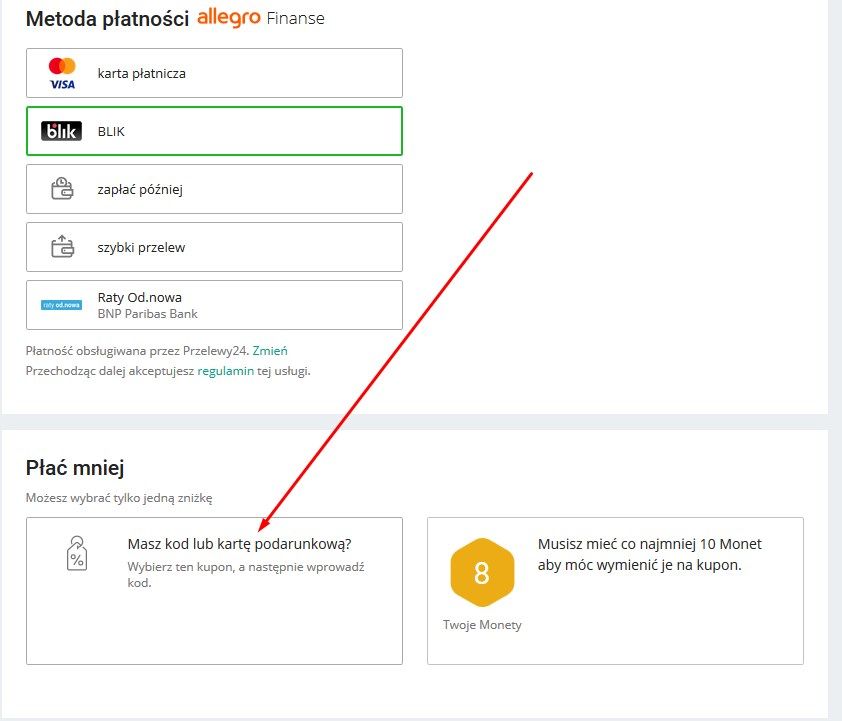Click the BLIK logo icon
Screen dimensions: 842x721
click(x=62, y=131)
